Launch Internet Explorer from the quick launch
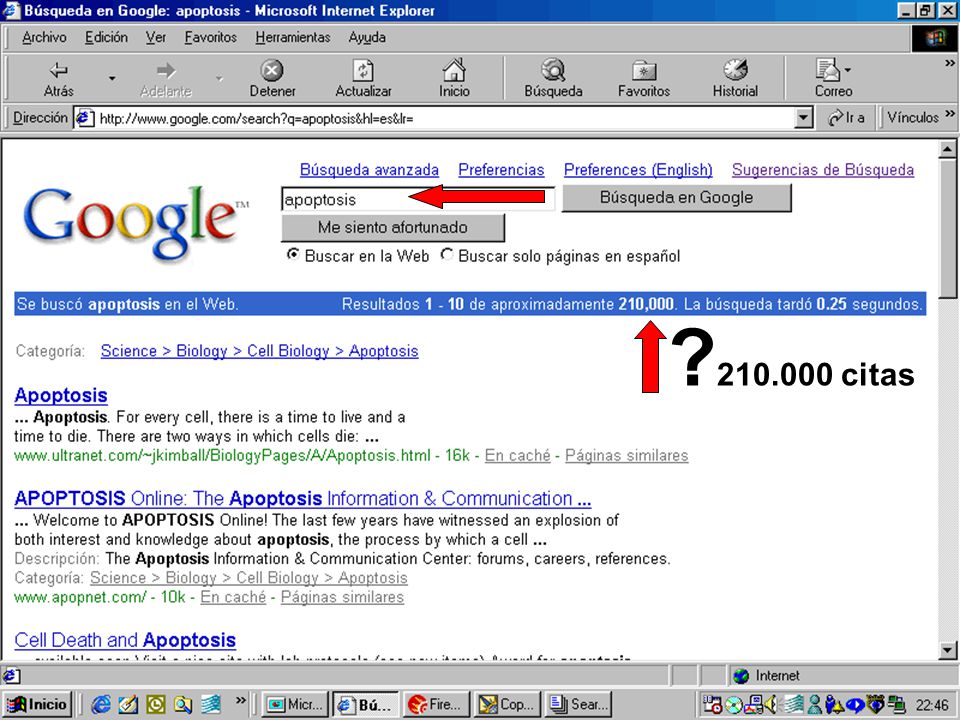 [x=101, y=705]
